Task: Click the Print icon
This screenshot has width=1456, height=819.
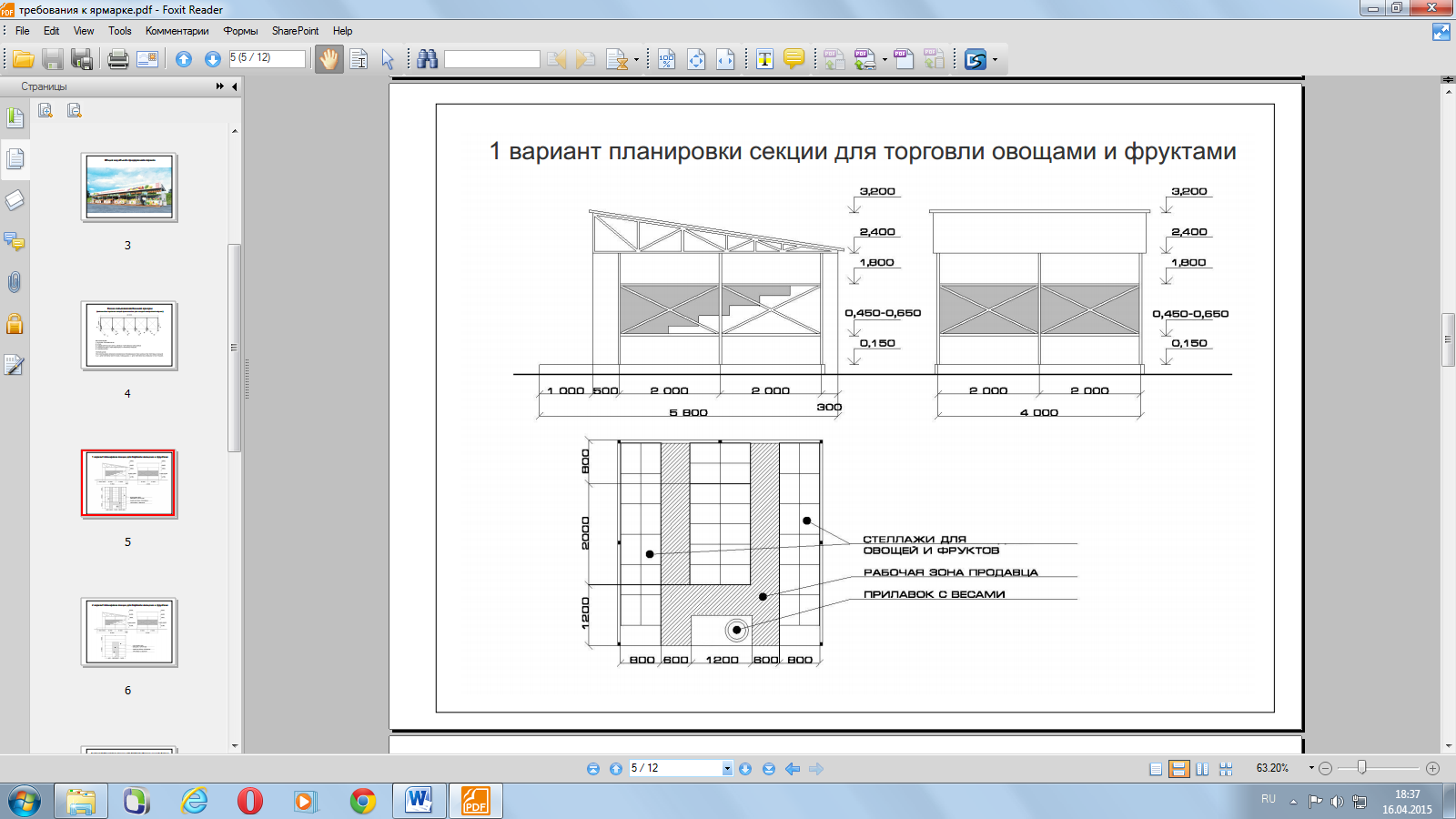Action: 118,59
